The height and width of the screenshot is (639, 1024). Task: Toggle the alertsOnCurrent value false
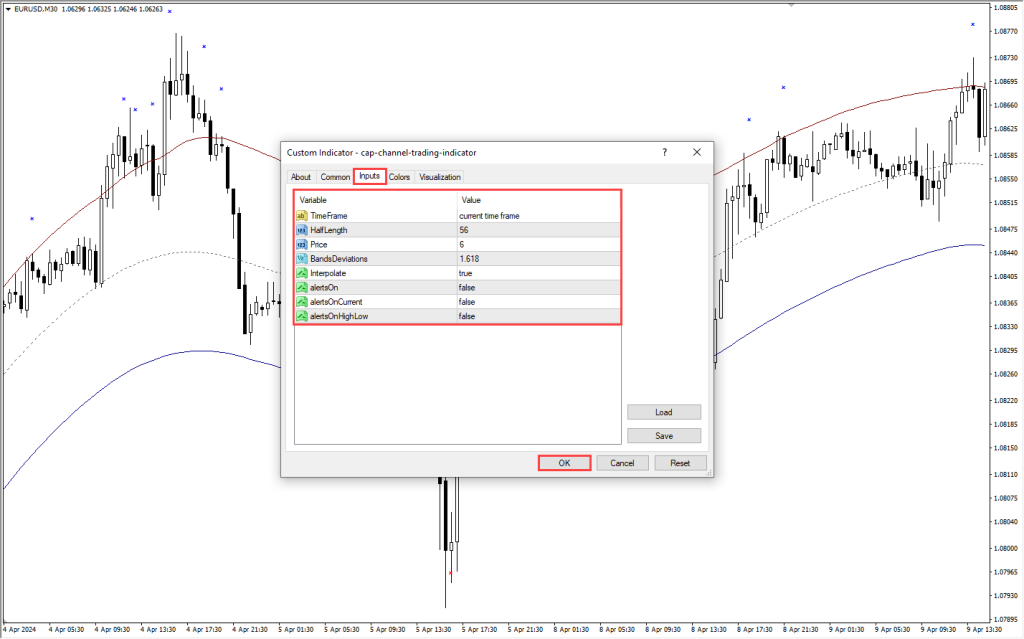click(x=539, y=302)
